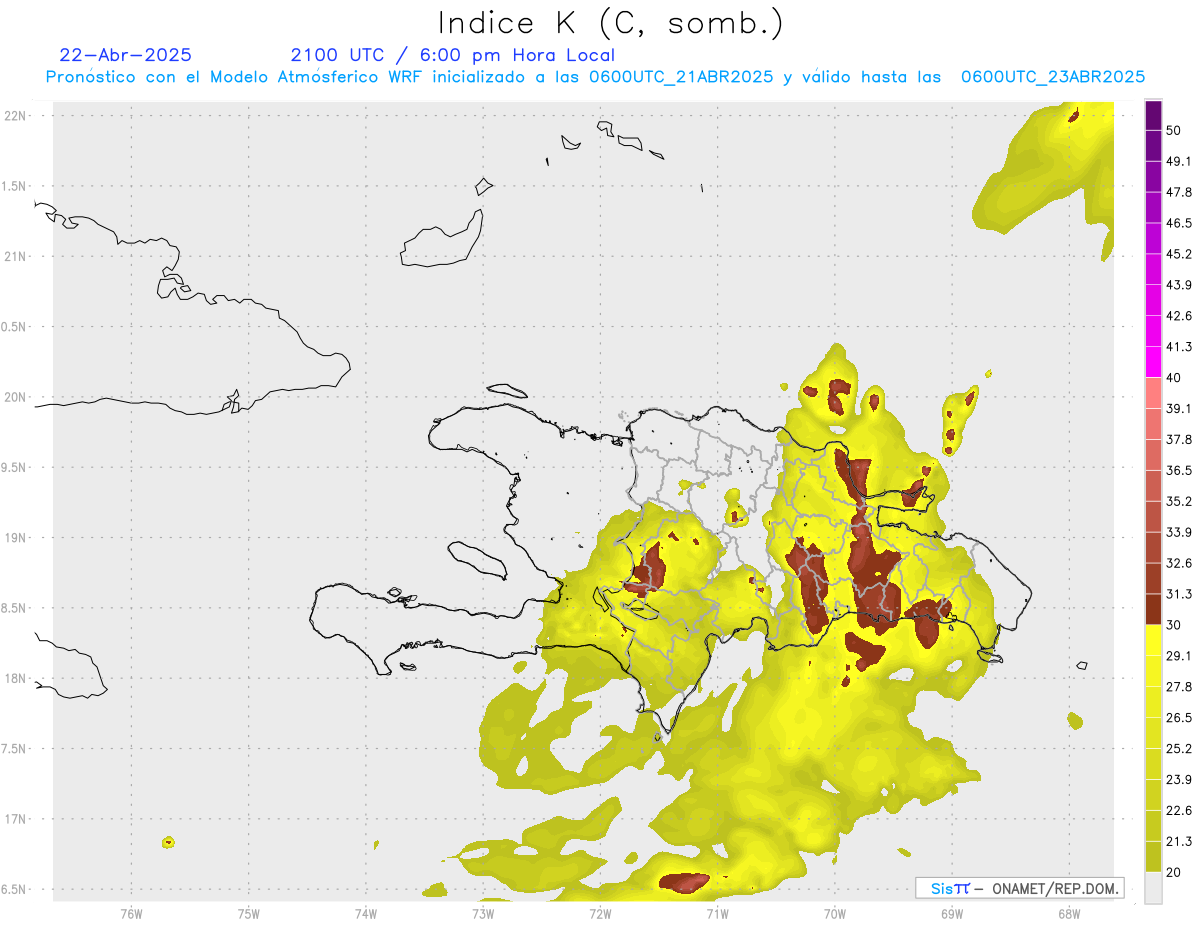Click the colorbar value '25.2'
1200x927 pixels.
point(1179,748)
